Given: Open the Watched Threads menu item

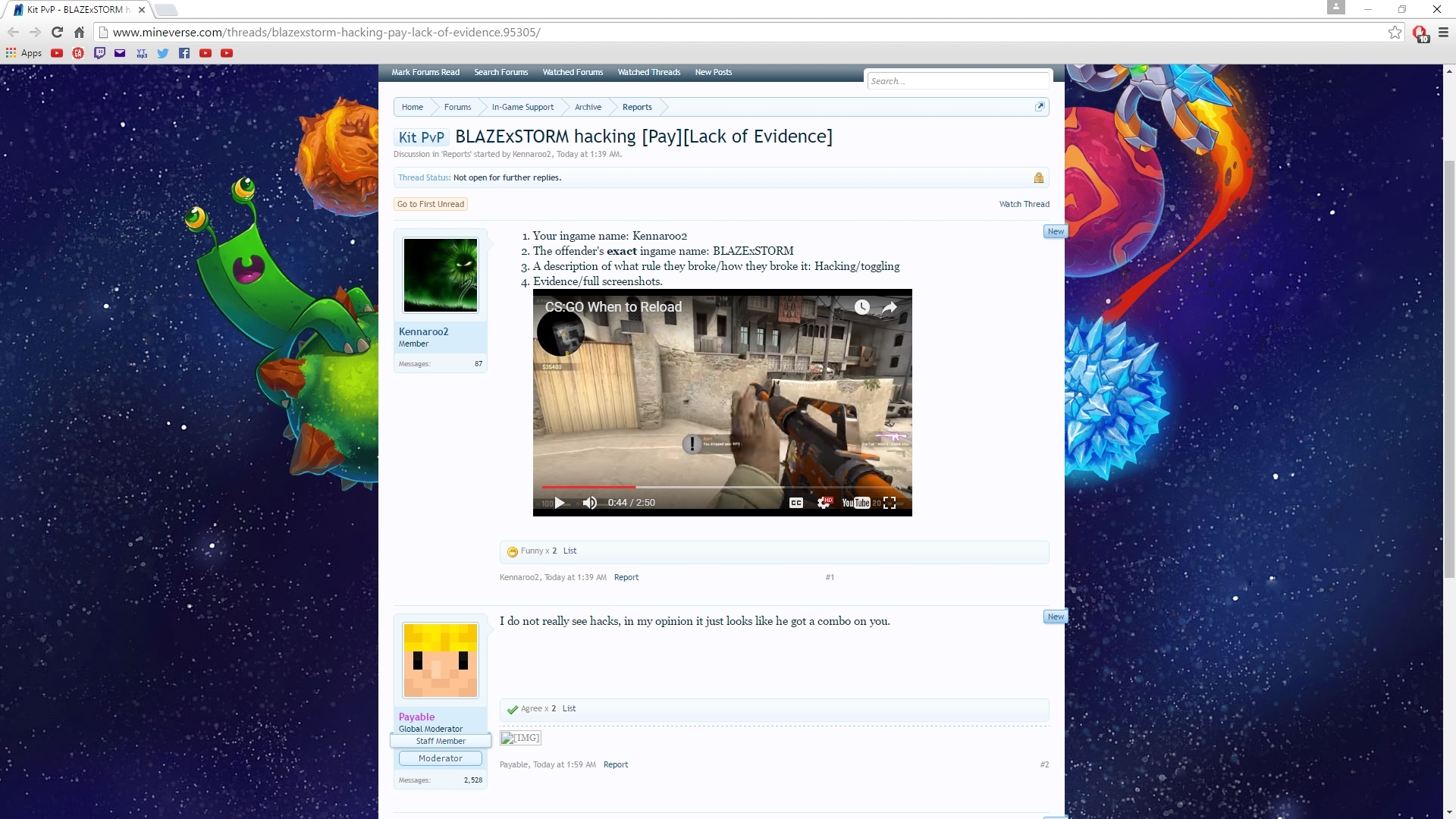Looking at the screenshot, I should coord(648,73).
